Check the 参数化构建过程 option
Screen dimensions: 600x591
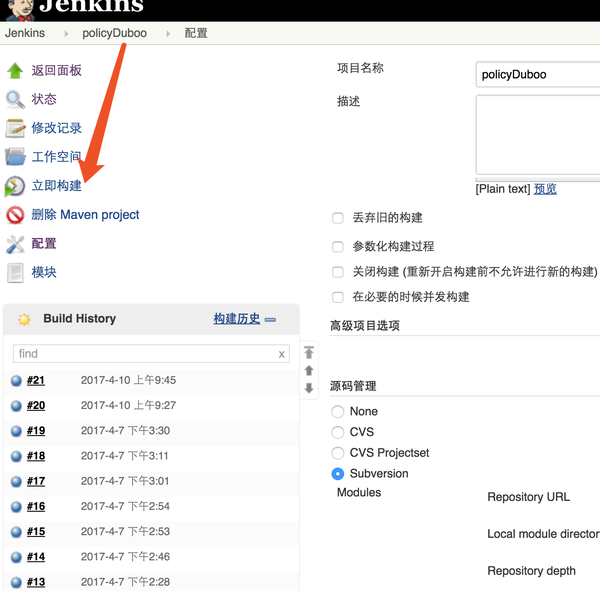[x=338, y=247]
